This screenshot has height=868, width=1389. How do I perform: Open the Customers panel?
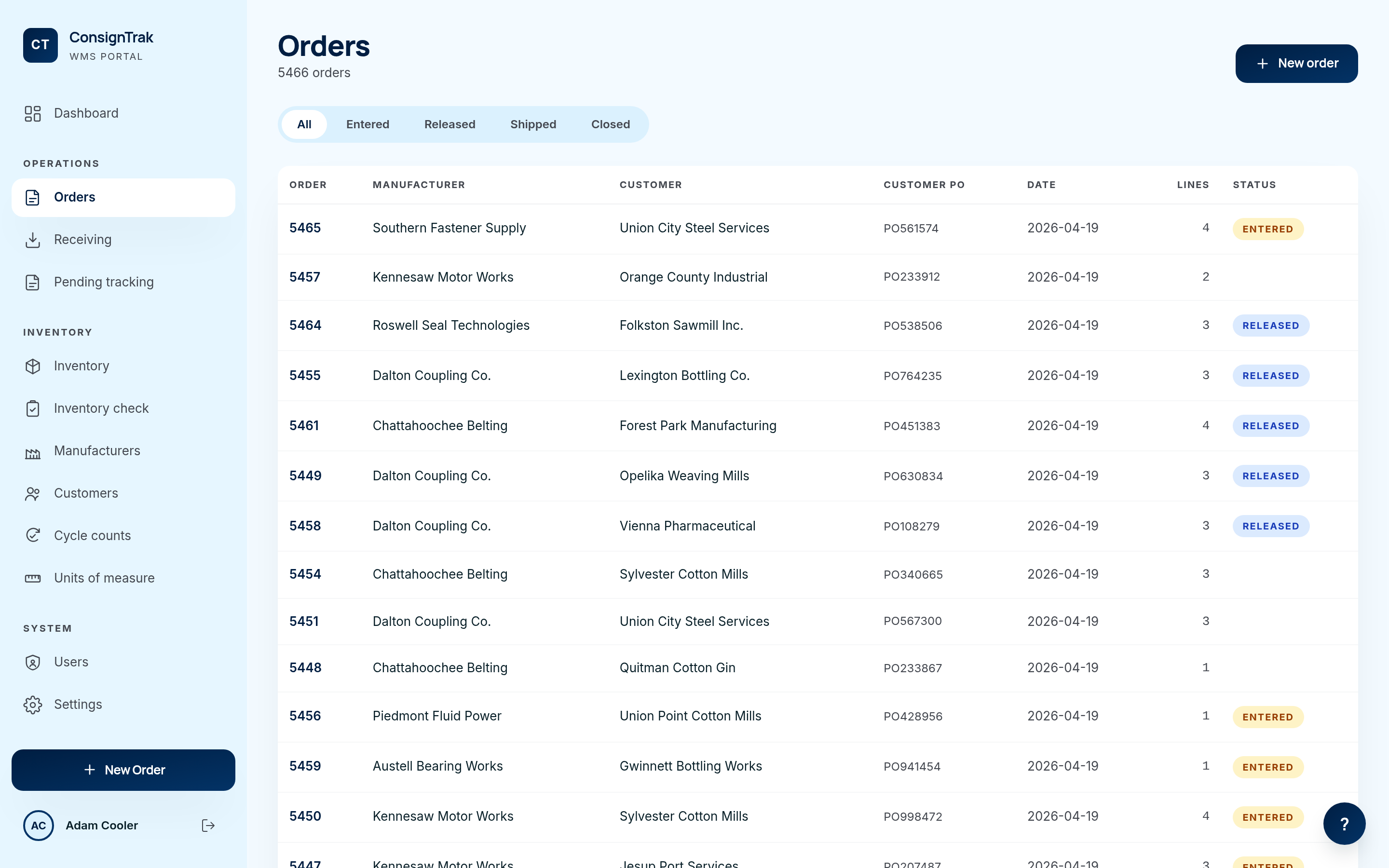tap(86, 493)
